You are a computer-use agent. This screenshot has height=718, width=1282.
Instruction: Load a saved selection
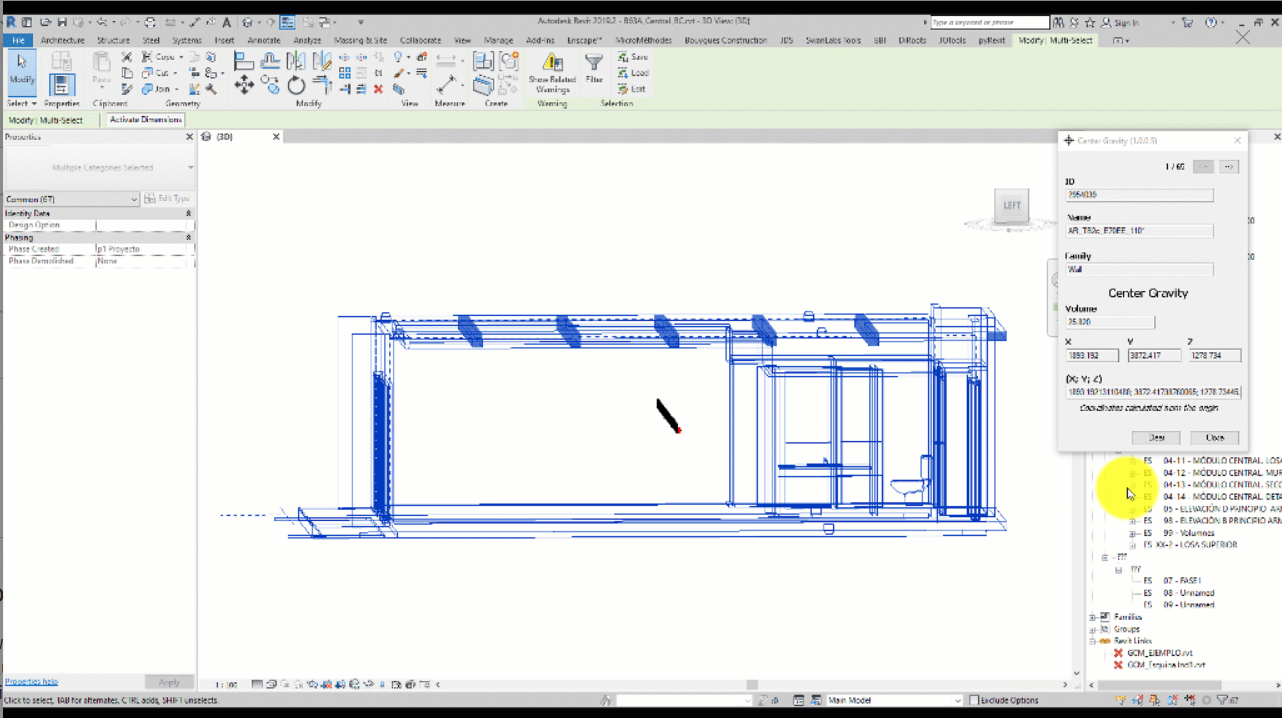[632, 73]
